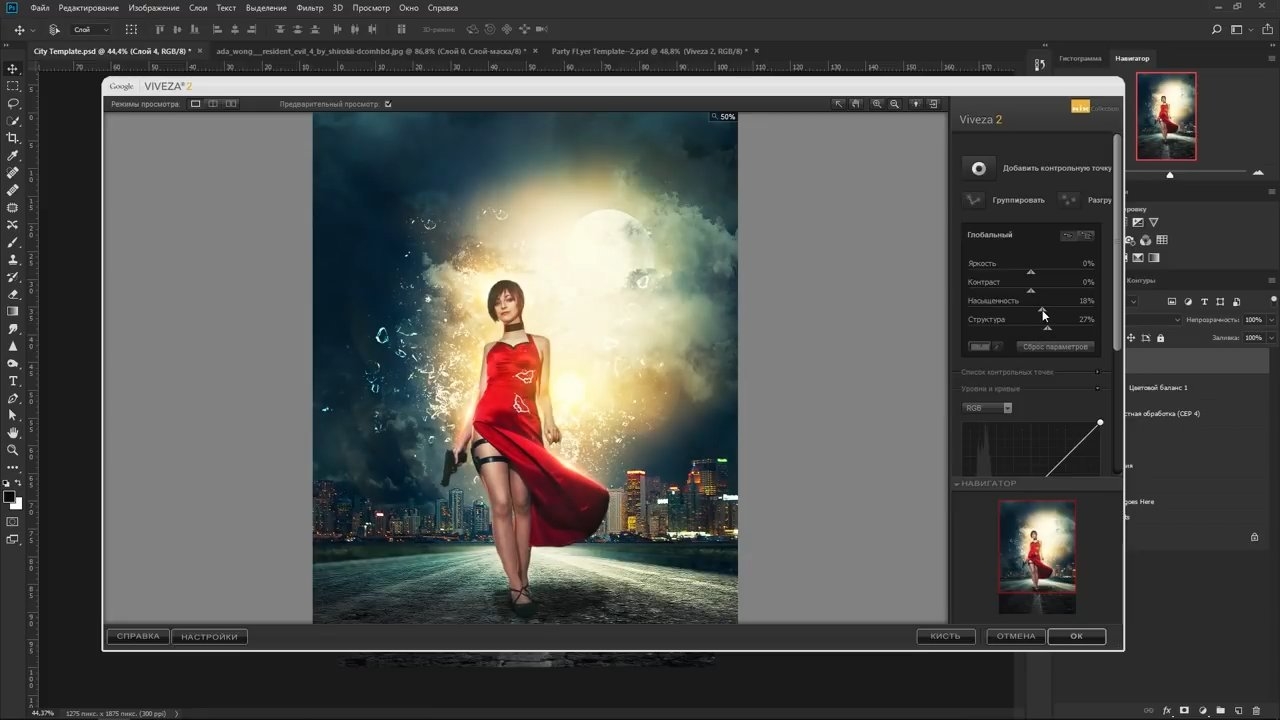Click the Насыщенность slider handle
This screenshot has height=720, width=1280.
(x=1042, y=309)
